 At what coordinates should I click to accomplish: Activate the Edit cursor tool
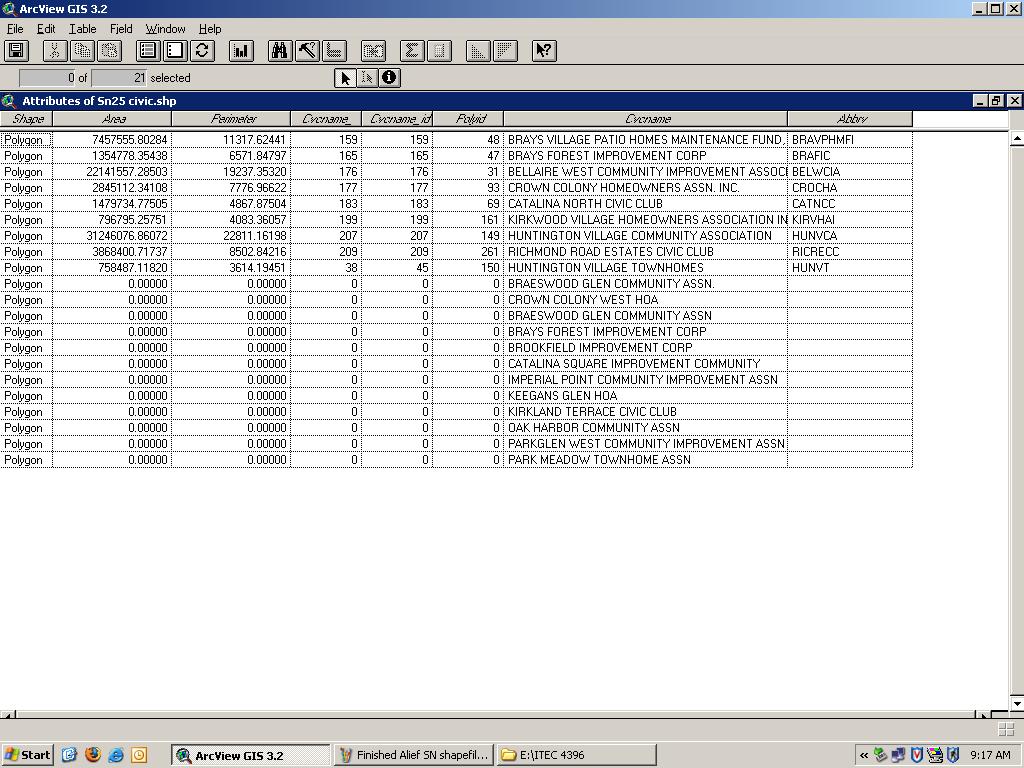[x=367, y=78]
